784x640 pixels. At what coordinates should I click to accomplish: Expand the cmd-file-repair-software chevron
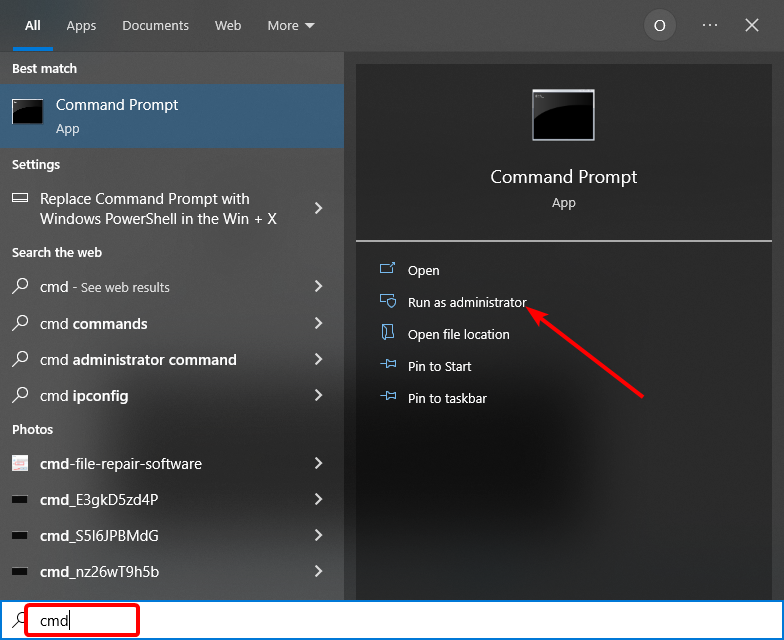click(x=318, y=463)
